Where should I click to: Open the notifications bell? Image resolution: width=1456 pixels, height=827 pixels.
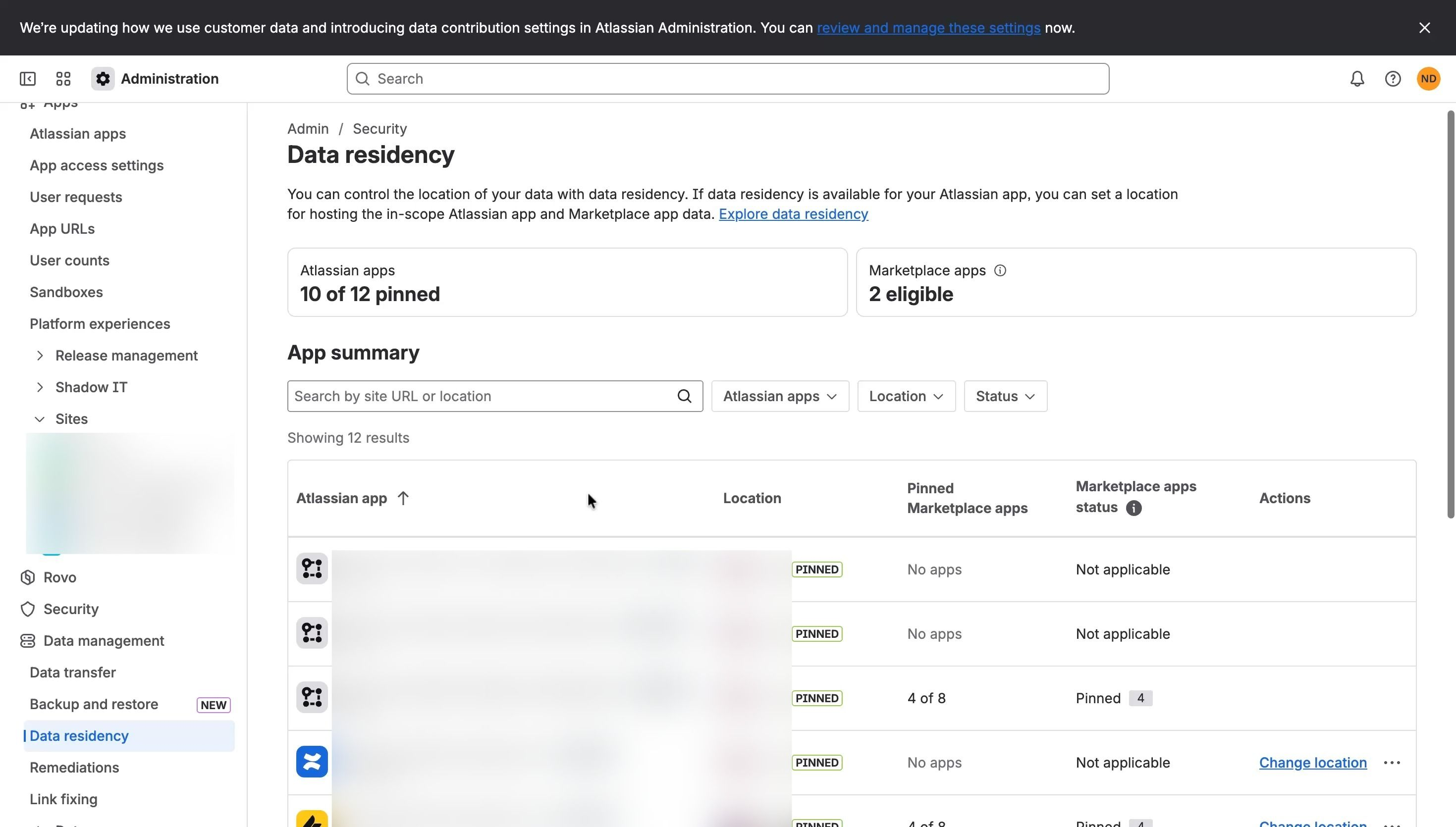click(x=1357, y=79)
